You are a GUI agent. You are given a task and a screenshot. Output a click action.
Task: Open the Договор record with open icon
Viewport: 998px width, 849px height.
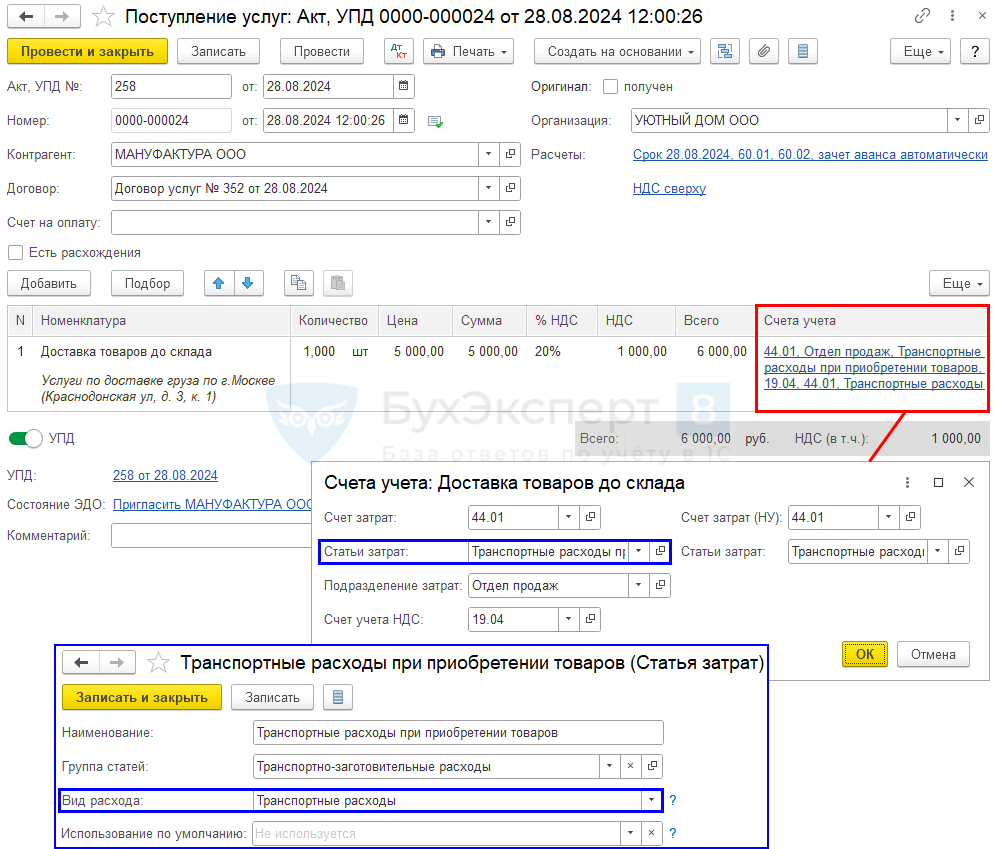pos(510,188)
